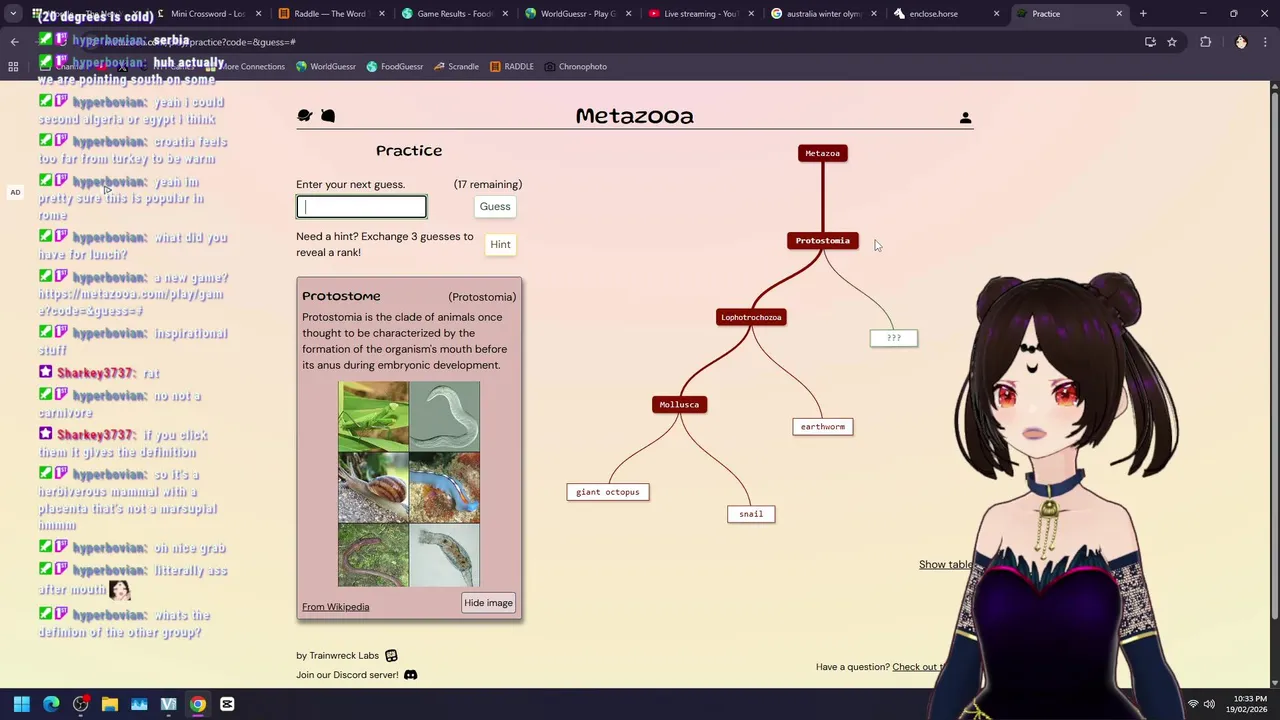The height and width of the screenshot is (720, 1280).
Task: Open File Explorer from the taskbar
Action: tap(110, 704)
